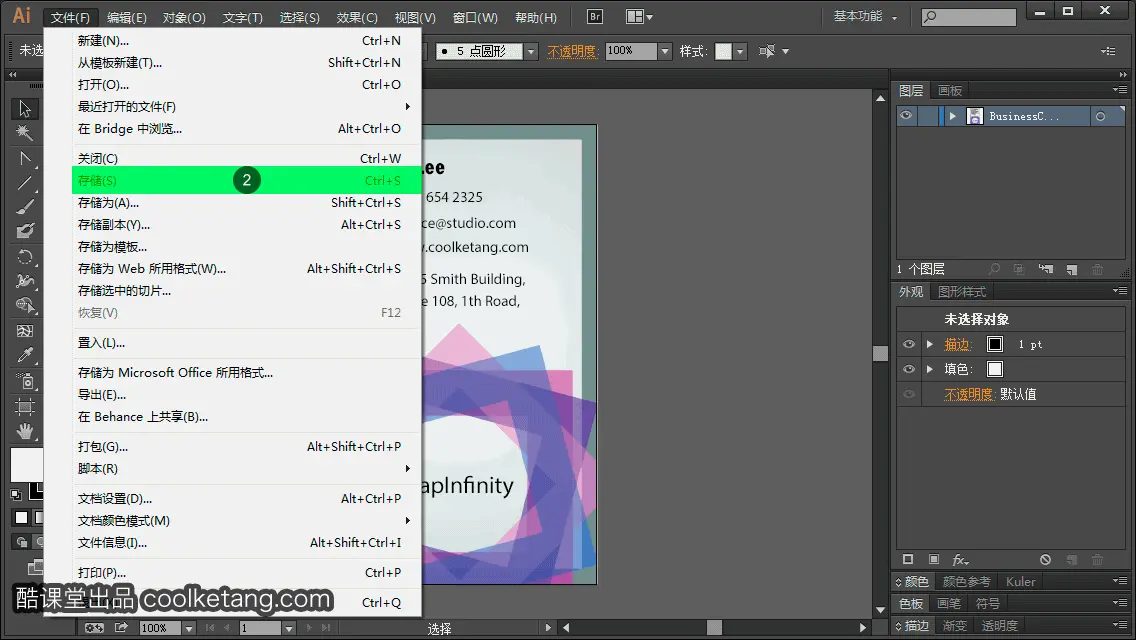Switch to the 渐变 tab

click(954, 626)
